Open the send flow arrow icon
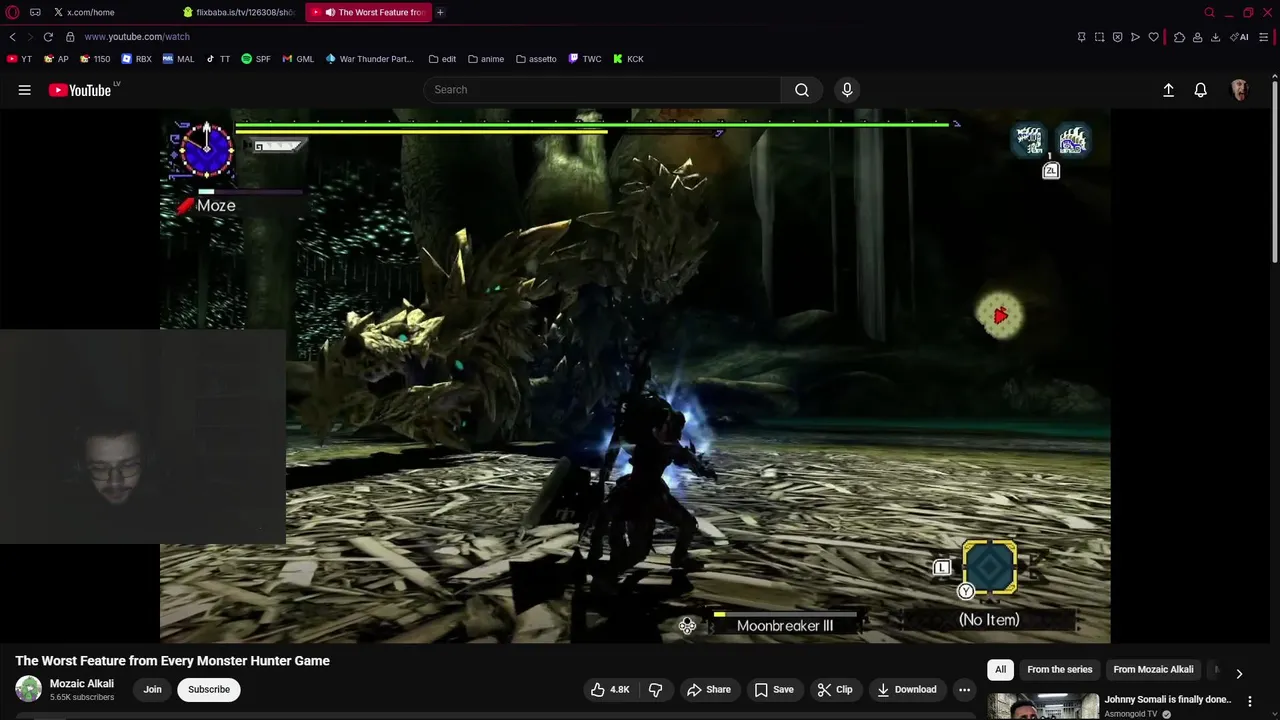The image size is (1280, 720). [1135, 37]
